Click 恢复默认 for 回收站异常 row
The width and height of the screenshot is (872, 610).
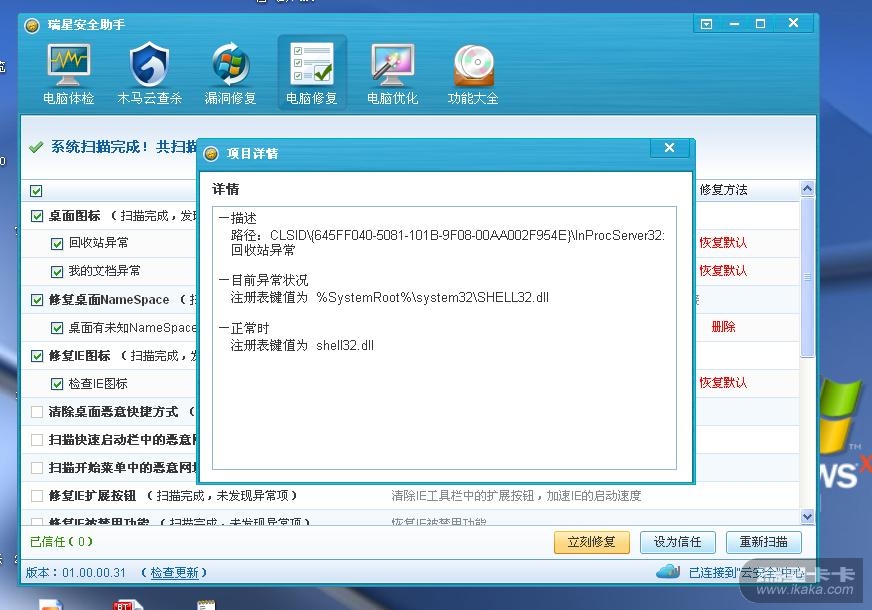(x=723, y=242)
